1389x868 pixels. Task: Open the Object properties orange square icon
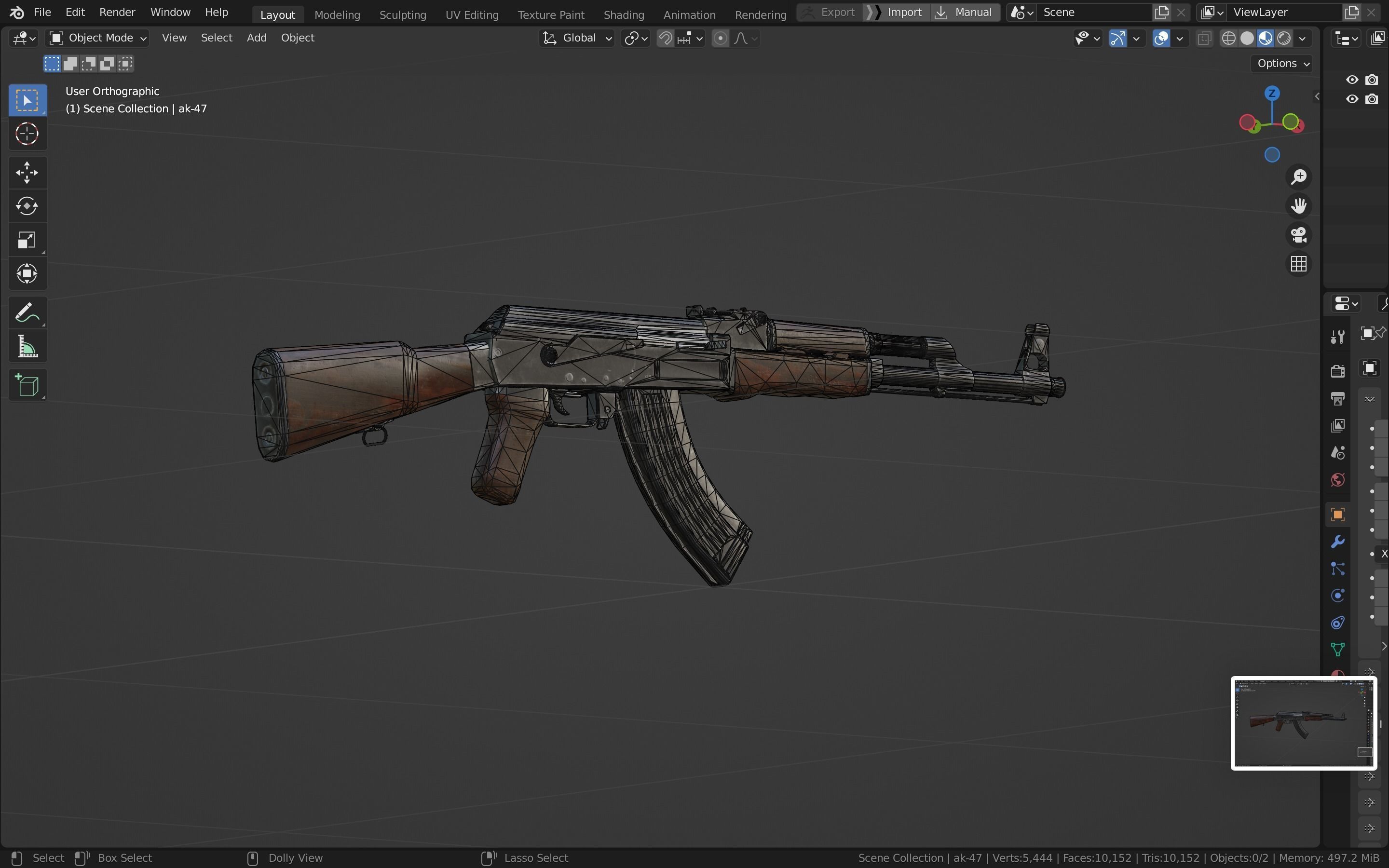click(1338, 515)
